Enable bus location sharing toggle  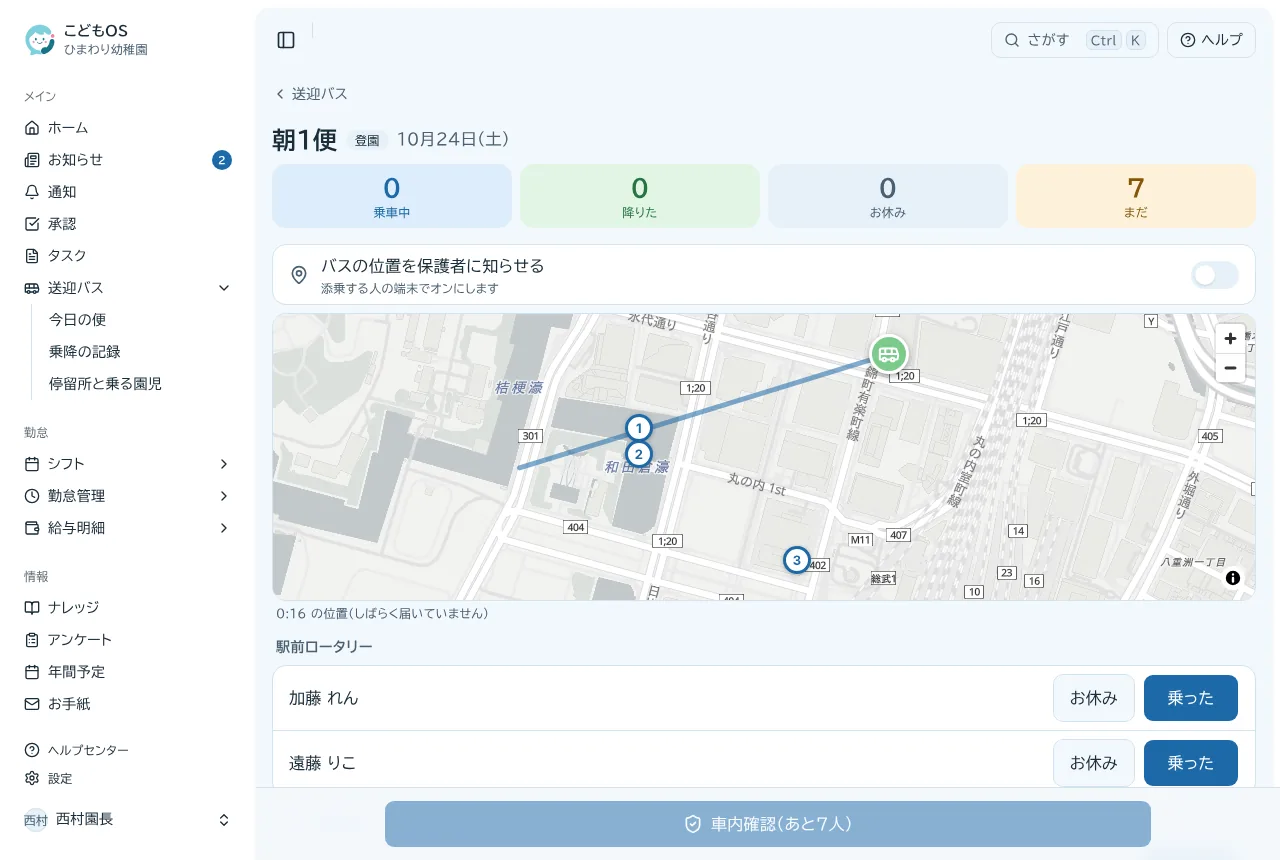[1215, 275]
